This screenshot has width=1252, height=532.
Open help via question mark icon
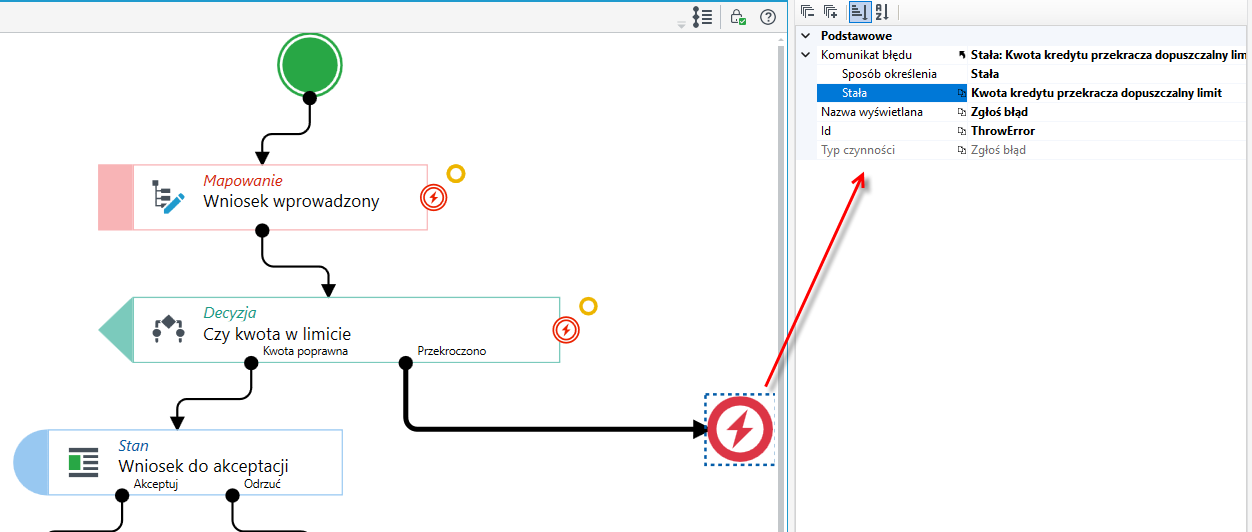[x=768, y=17]
